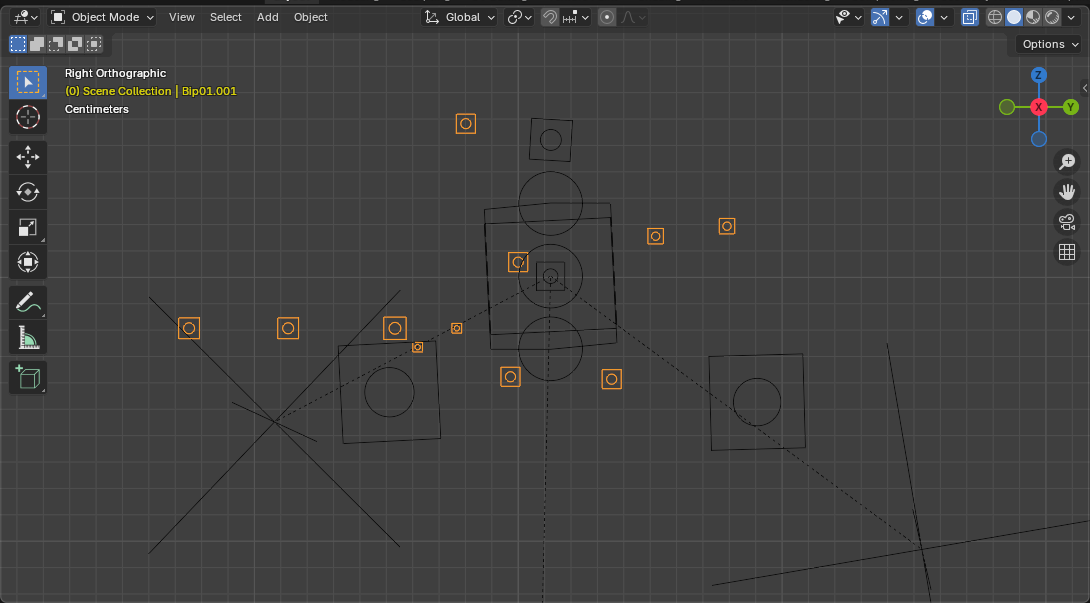Select the Select Box tool

(28, 83)
